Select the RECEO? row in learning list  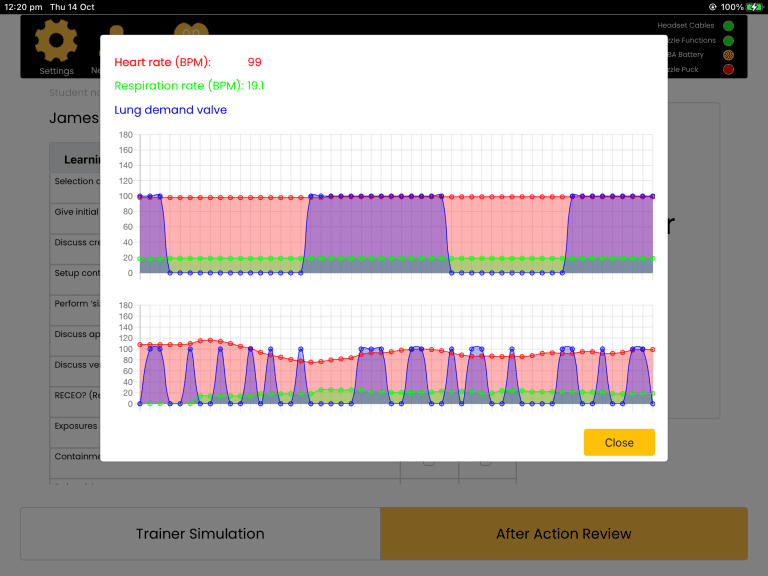click(76, 395)
